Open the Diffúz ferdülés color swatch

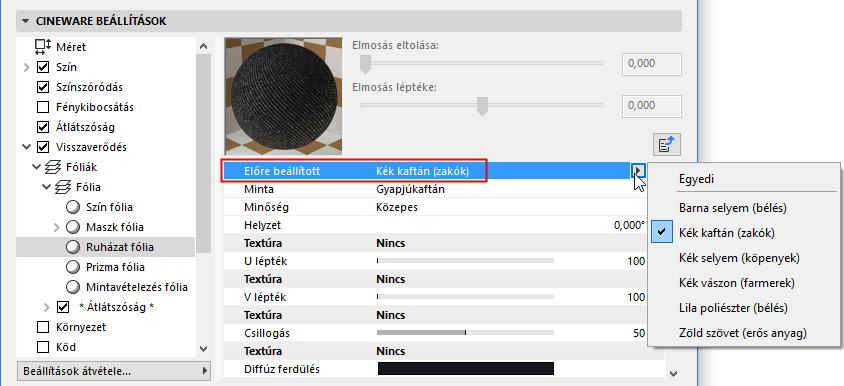(466, 369)
